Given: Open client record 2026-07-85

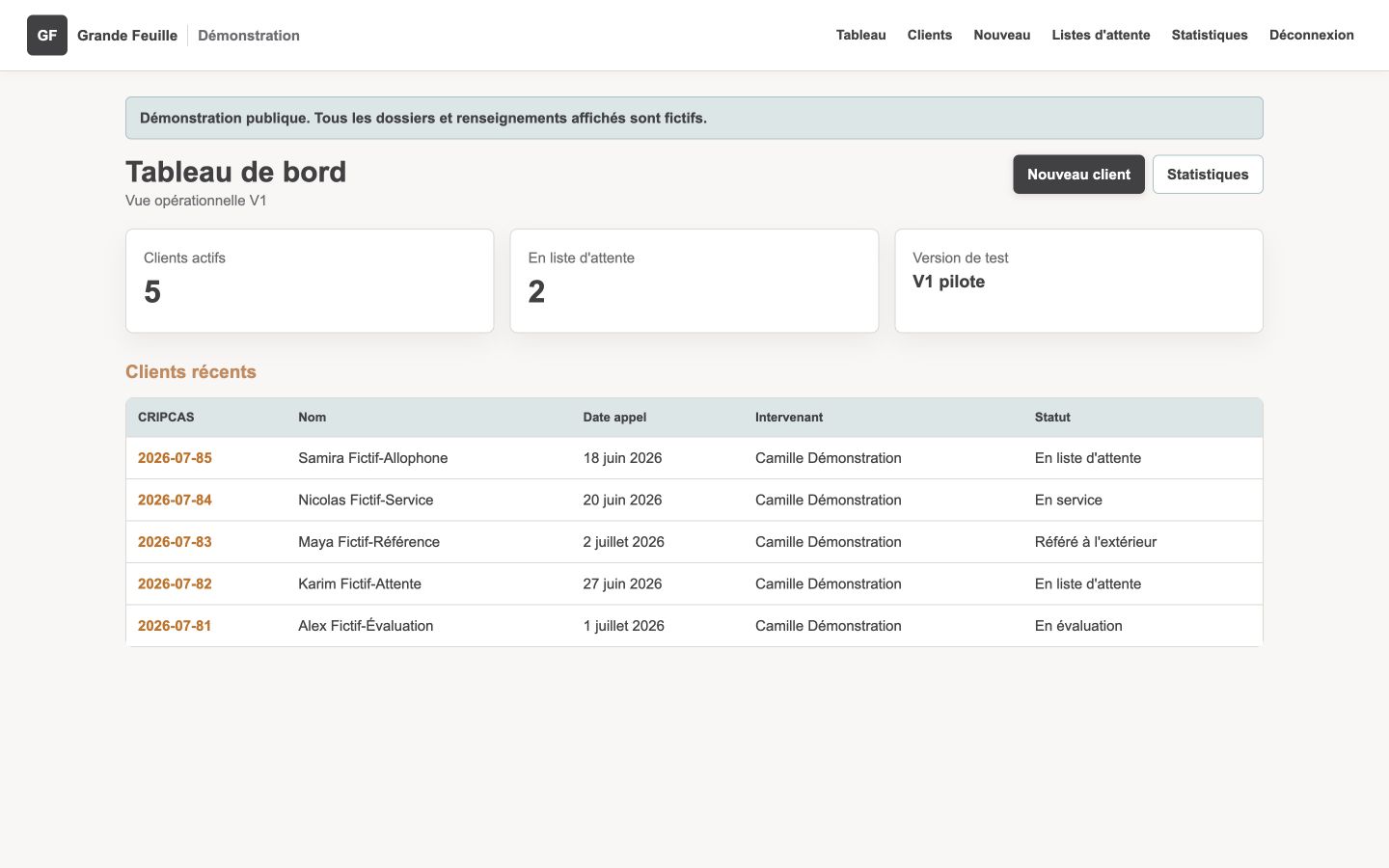Looking at the screenshot, I should (175, 458).
